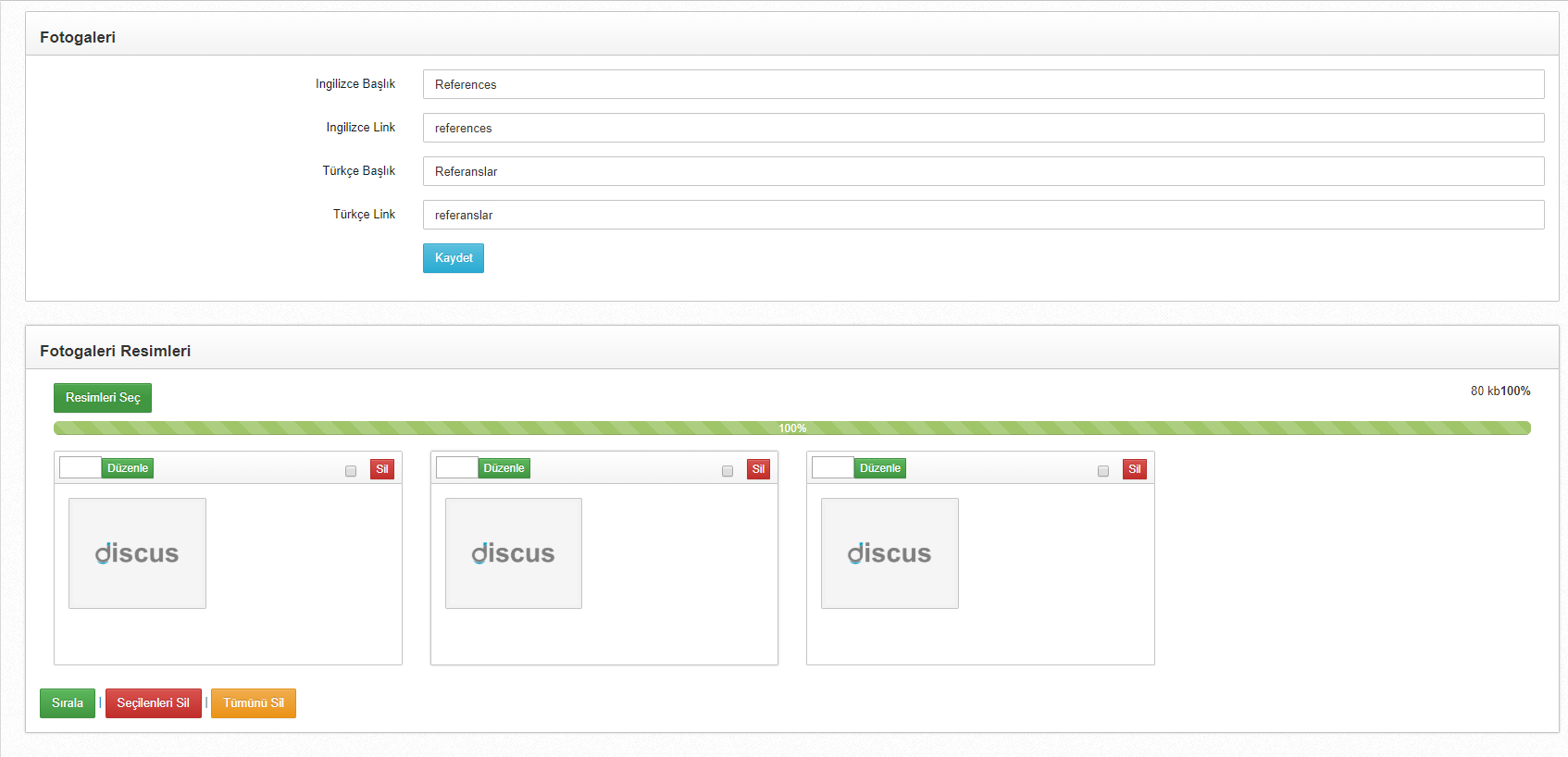
Task: Click the Ingilizce Başlık label
Action: (x=355, y=84)
